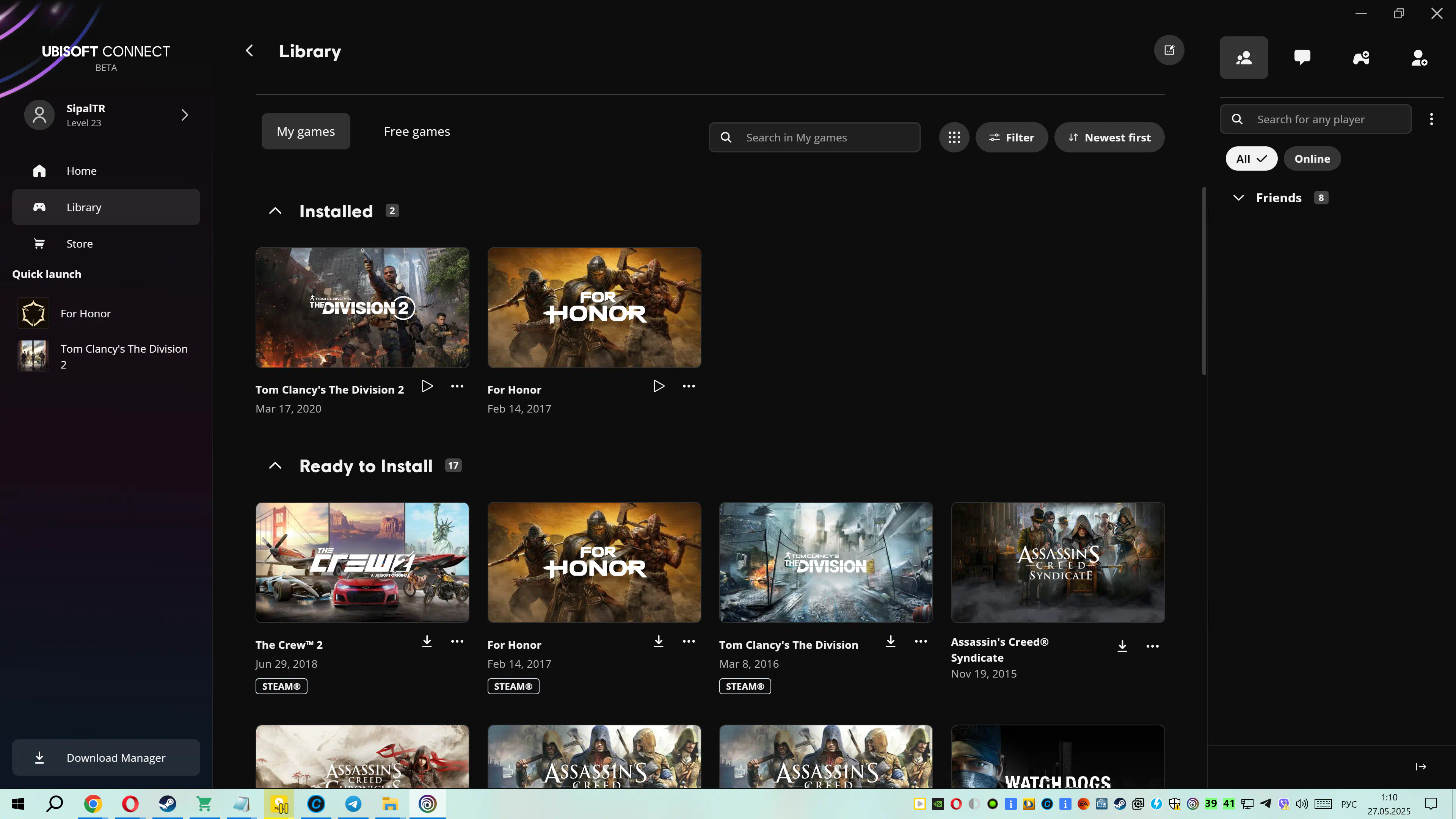Open the Download Manager

click(x=106, y=758)
